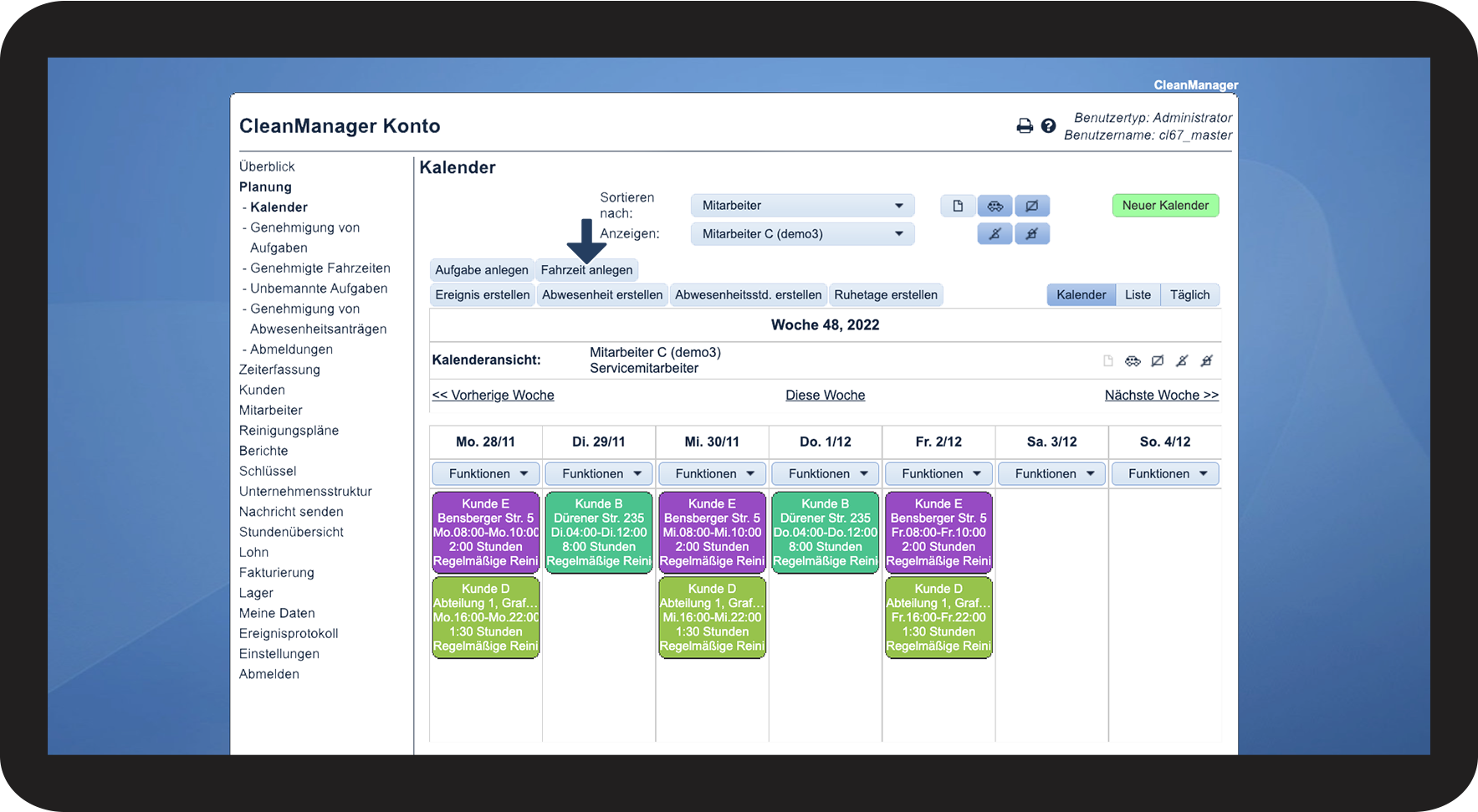The width and height of the screenshot is (1478, 812).
Task: Open Fakturierung in the sidebar
Action: (277, 573)
